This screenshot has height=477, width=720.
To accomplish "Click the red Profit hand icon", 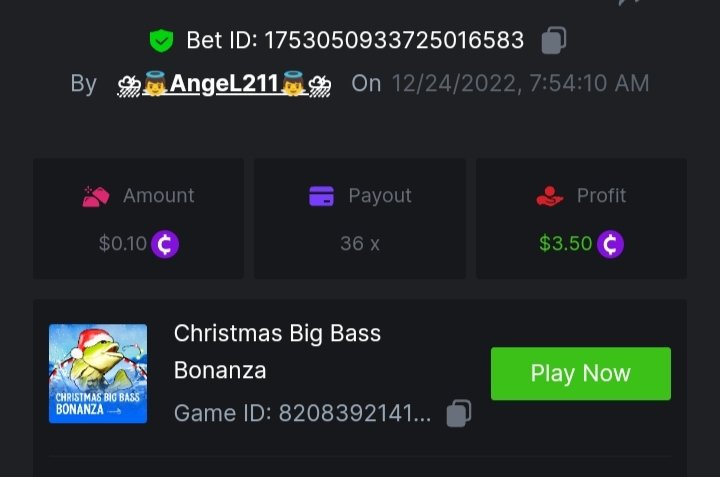I will point(550,196).
